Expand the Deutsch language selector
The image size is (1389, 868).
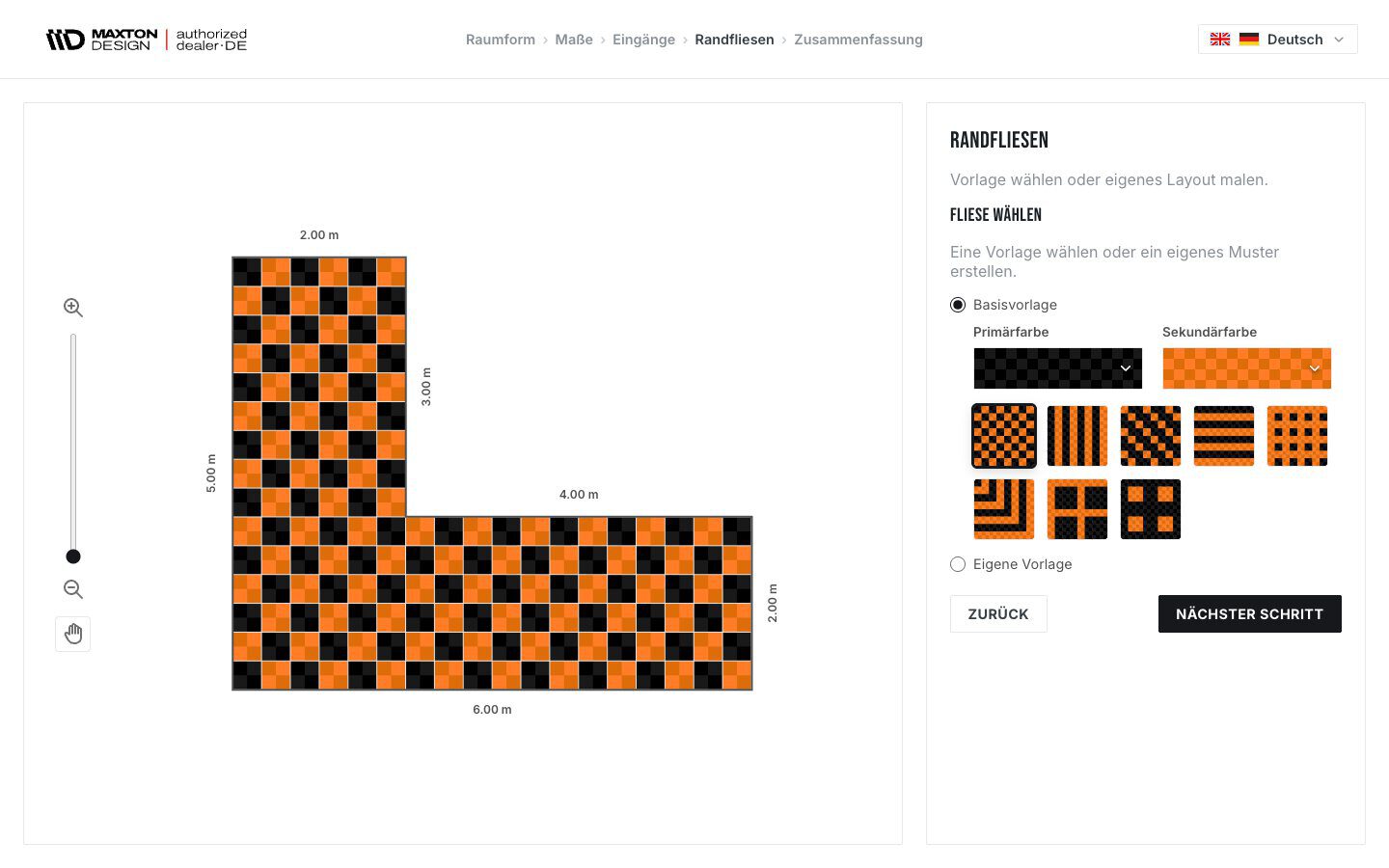(1278, 40)
